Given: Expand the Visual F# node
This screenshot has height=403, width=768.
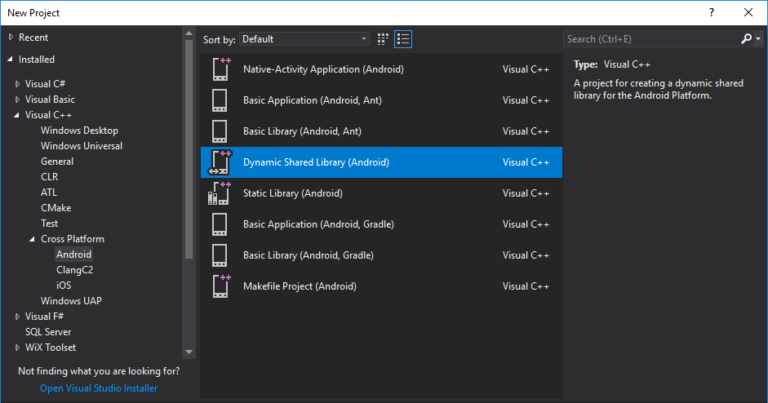Looking at the screenshot, I should (x=18, y=316).
